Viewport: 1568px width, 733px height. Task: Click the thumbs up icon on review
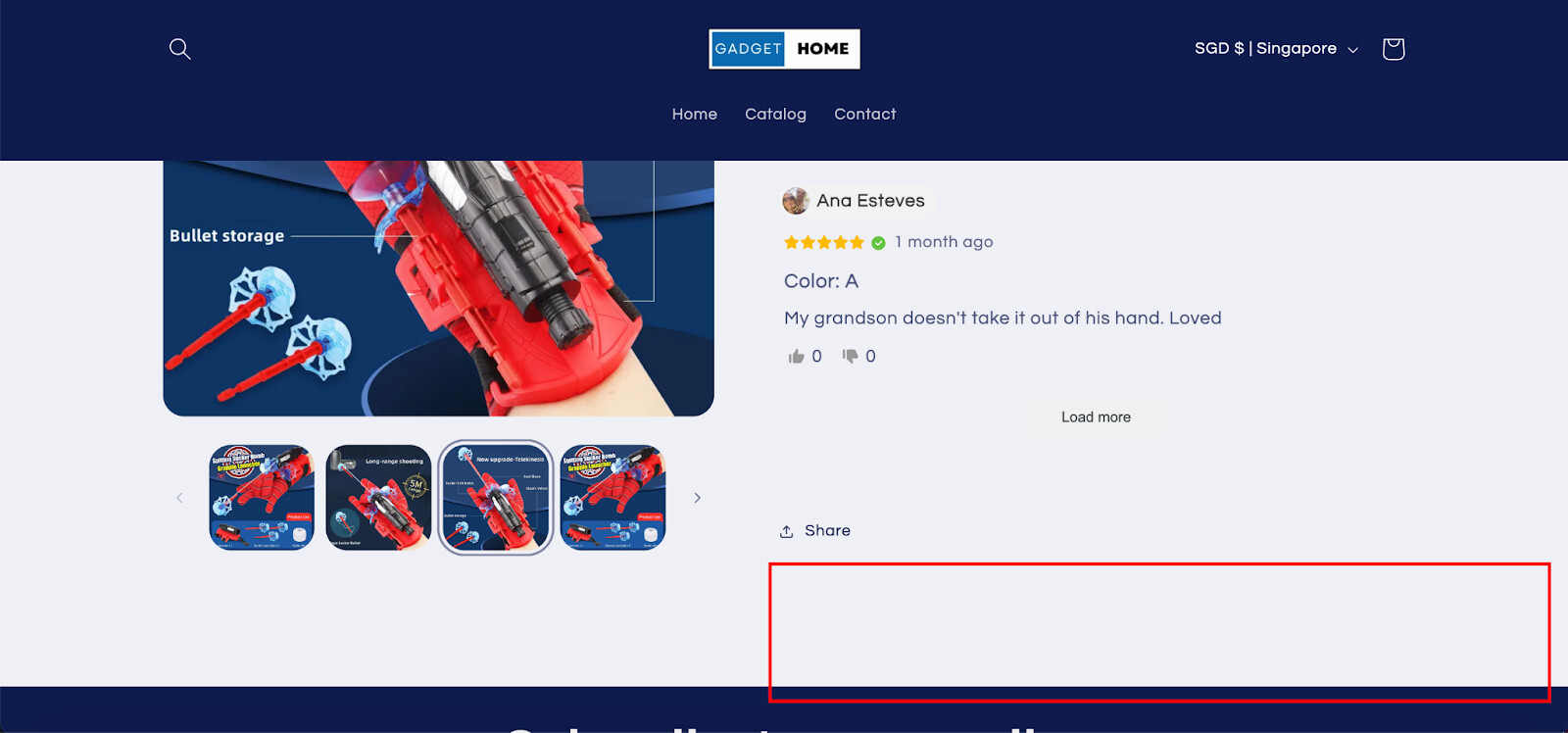pos(796,357)
